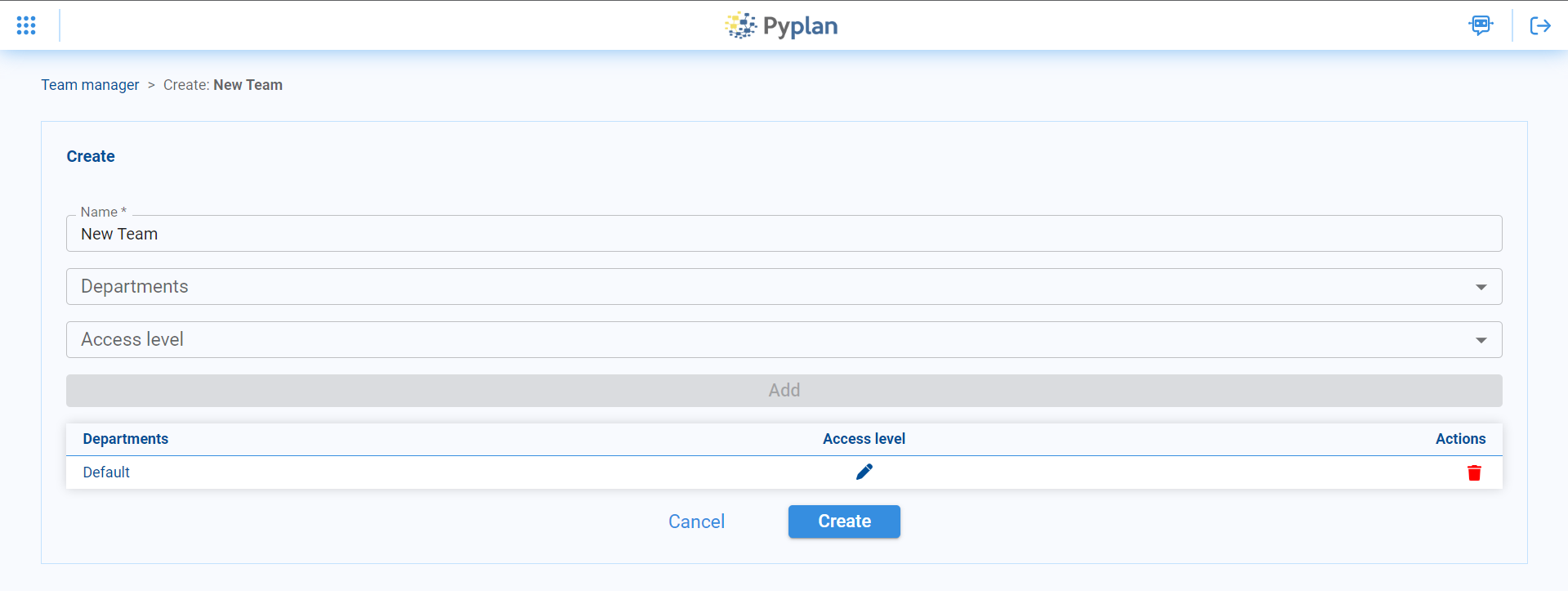This screenshot has height=591, width=1568.
Task: Click the Actions column header
Action: (1460, 439)
